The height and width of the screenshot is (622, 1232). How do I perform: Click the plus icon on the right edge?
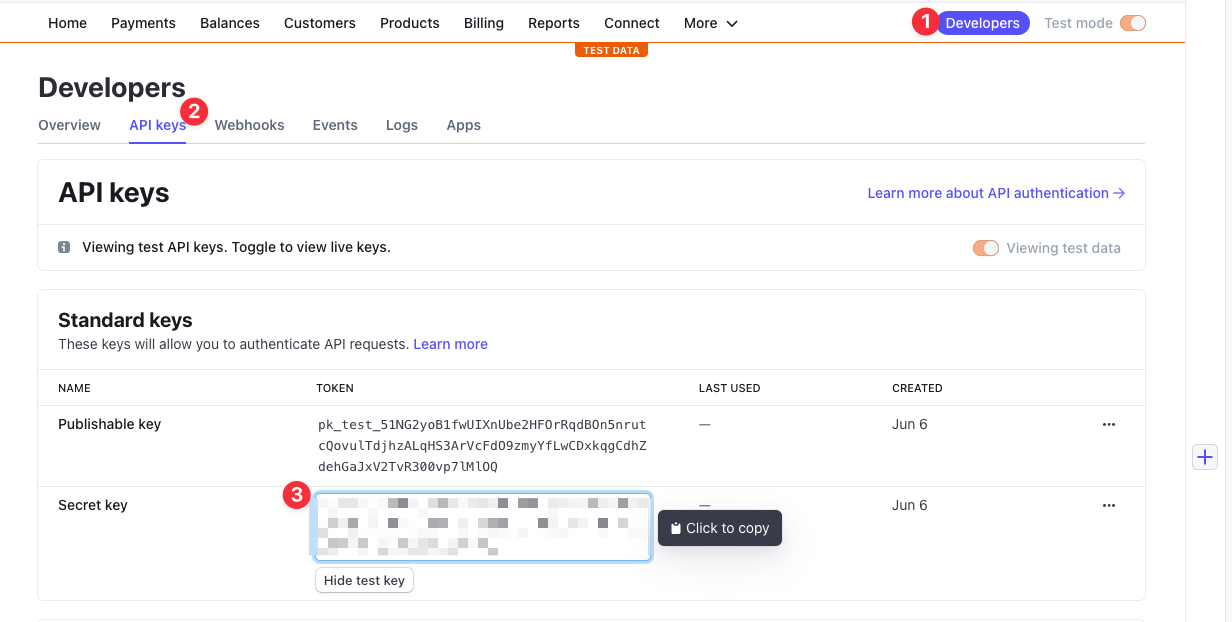point(1205,457)
